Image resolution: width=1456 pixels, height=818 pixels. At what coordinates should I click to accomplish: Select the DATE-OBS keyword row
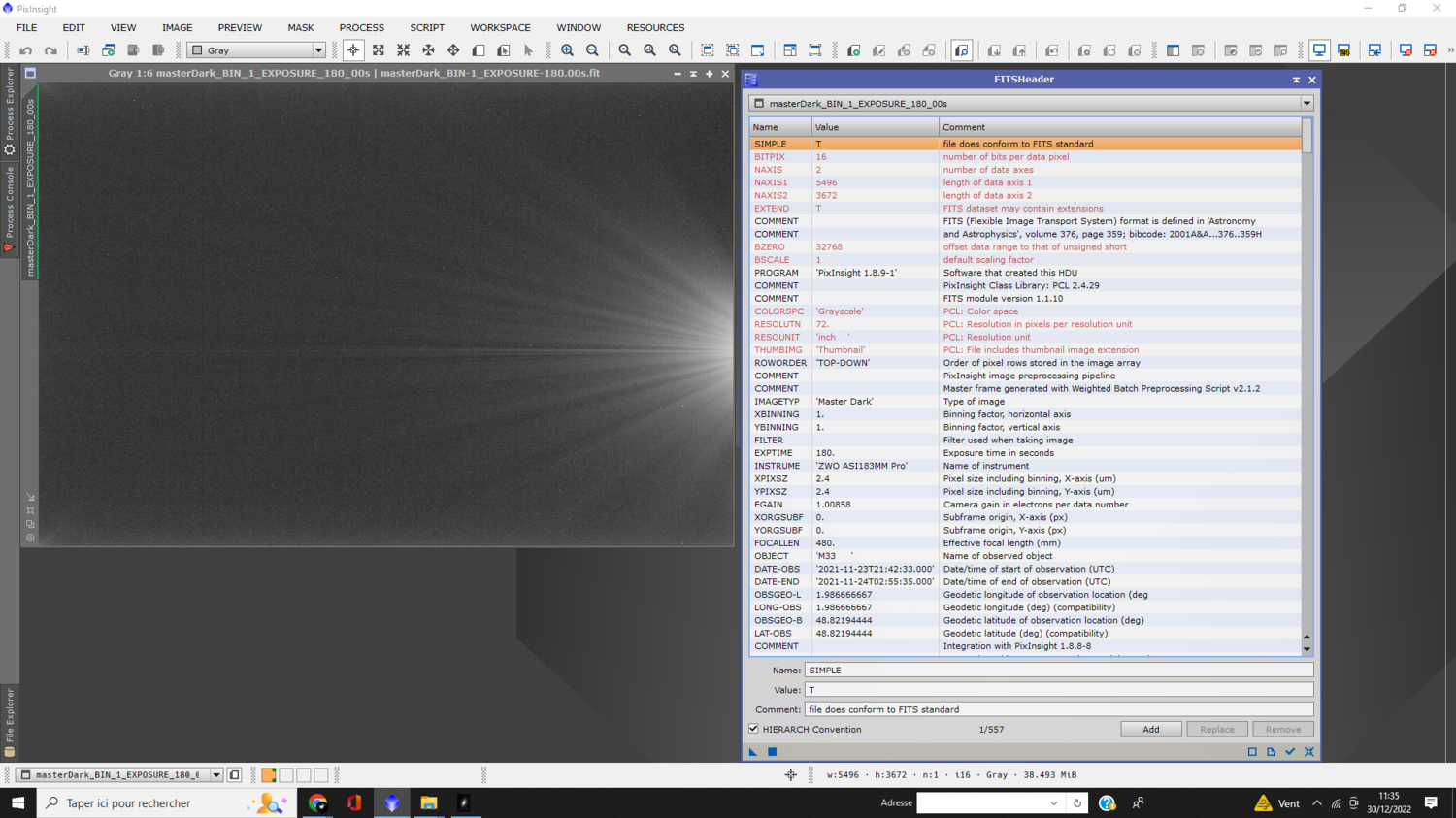tap(1025, 570)
